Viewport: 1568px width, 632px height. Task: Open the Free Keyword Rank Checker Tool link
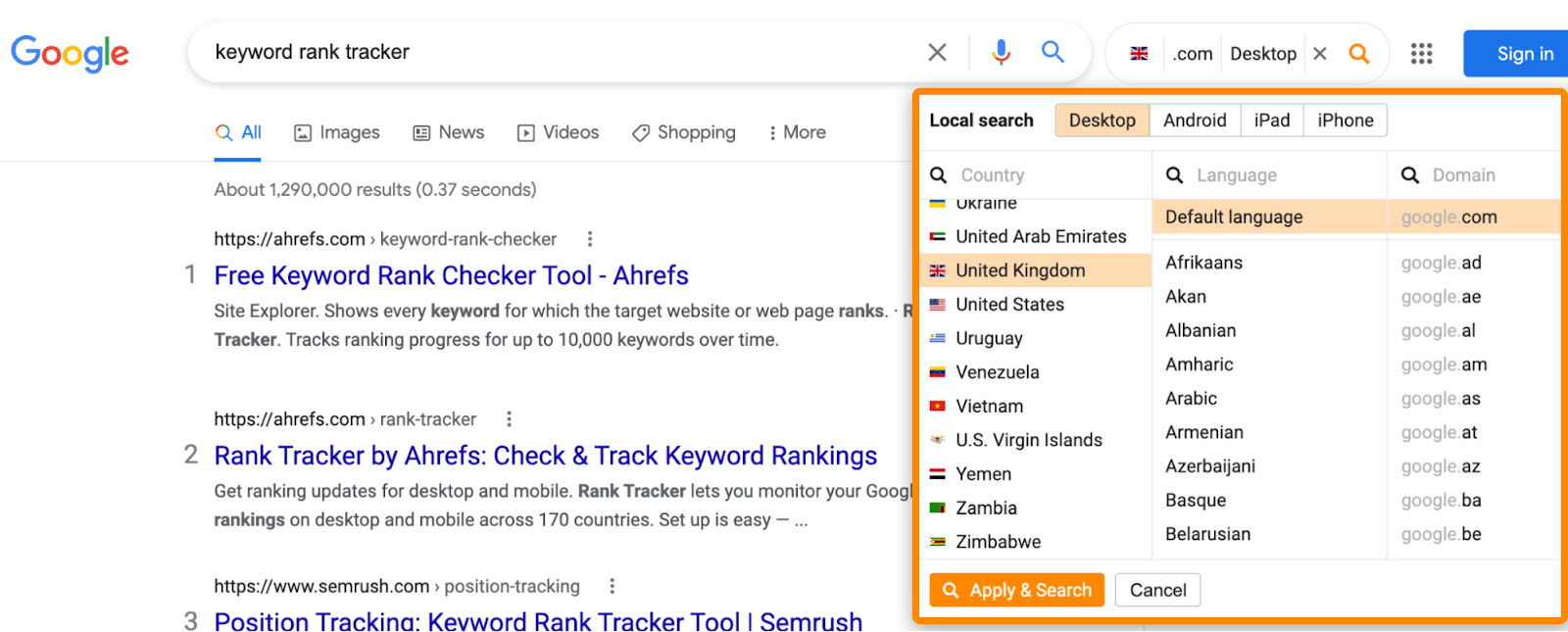coord(451,275)
